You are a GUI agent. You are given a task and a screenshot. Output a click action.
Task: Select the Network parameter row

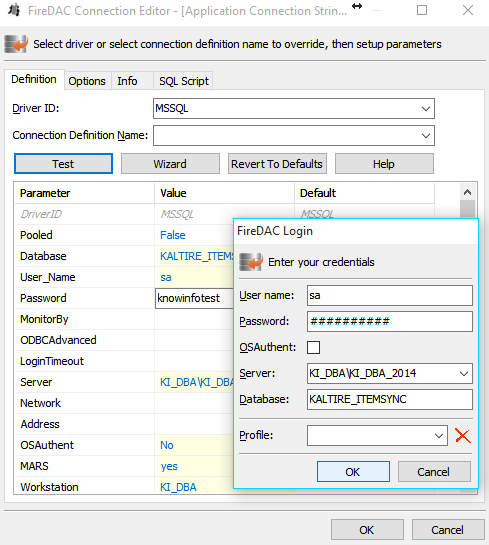[x=124, y=403]
